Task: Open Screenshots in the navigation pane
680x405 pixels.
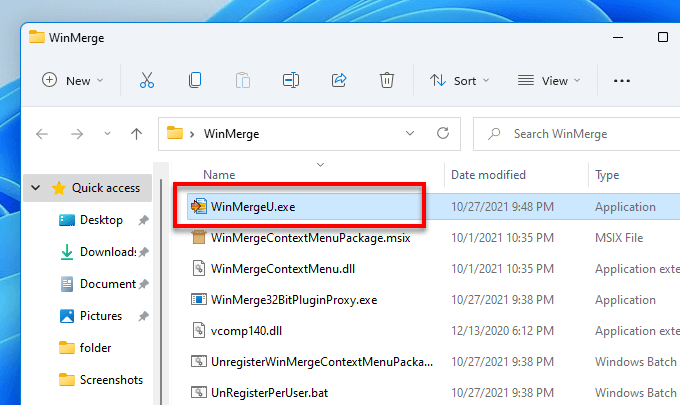Action: tap(111, 380)
